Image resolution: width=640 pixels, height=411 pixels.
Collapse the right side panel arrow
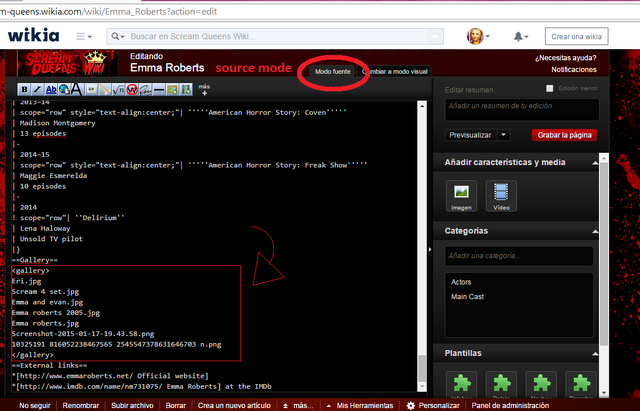(x=430, y=249)
